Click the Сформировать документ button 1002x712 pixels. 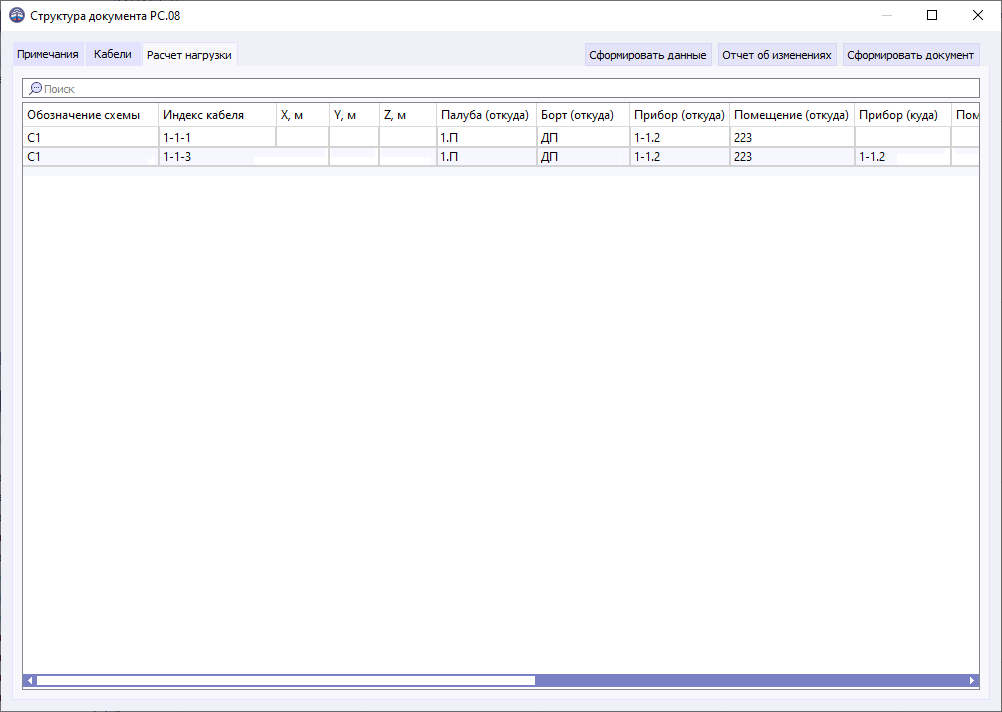tap(911, 55)
